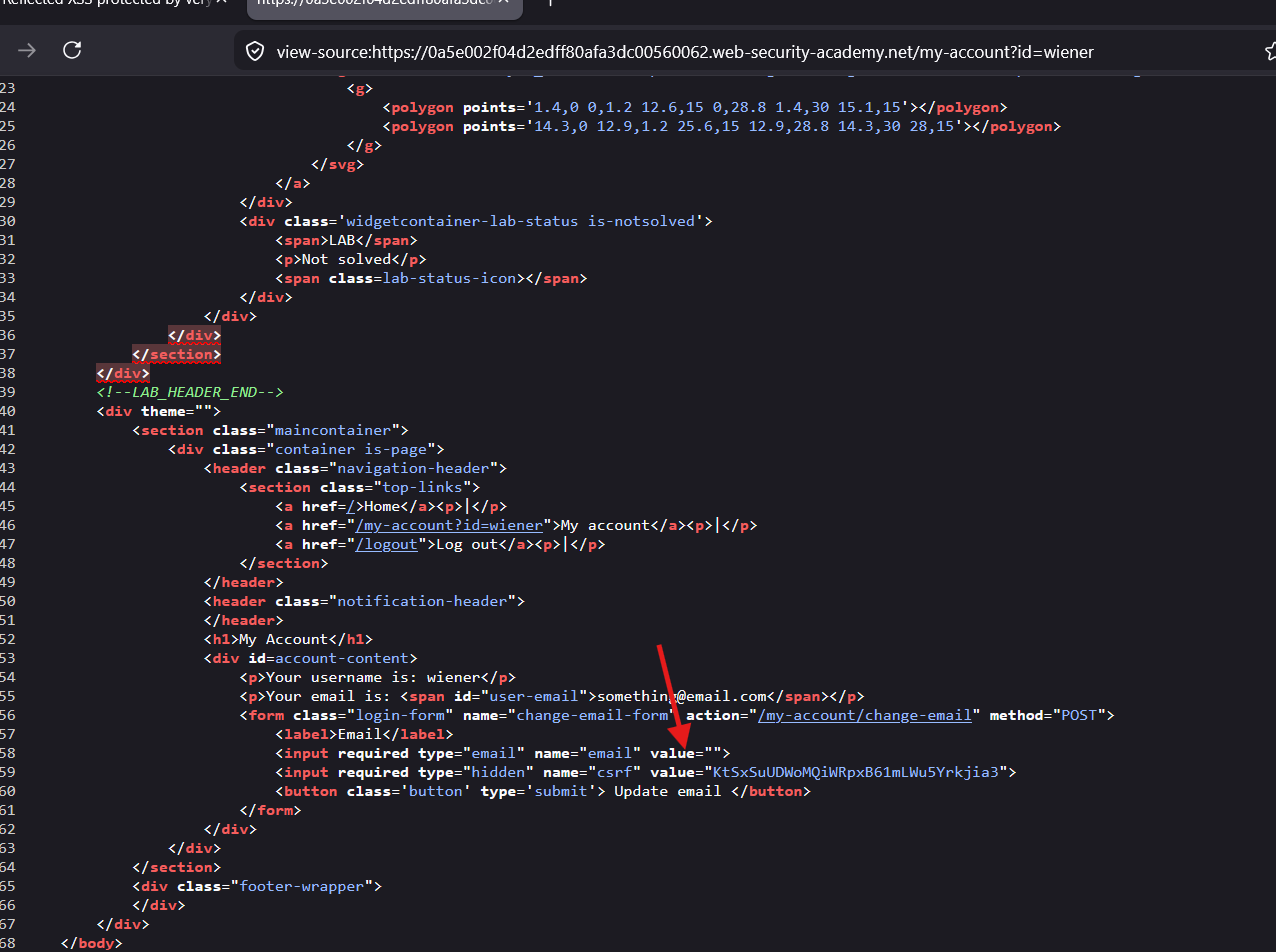
Task: Click the "container is-page" class value
Action: point(350,449)
